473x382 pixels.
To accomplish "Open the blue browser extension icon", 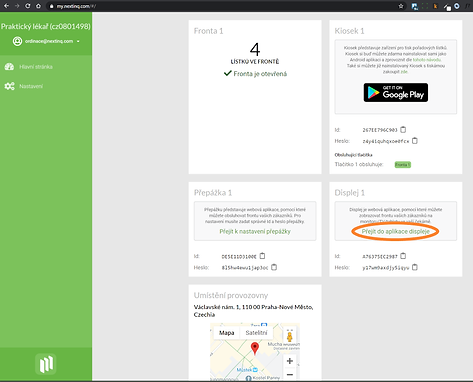I will tap(415, 6).
